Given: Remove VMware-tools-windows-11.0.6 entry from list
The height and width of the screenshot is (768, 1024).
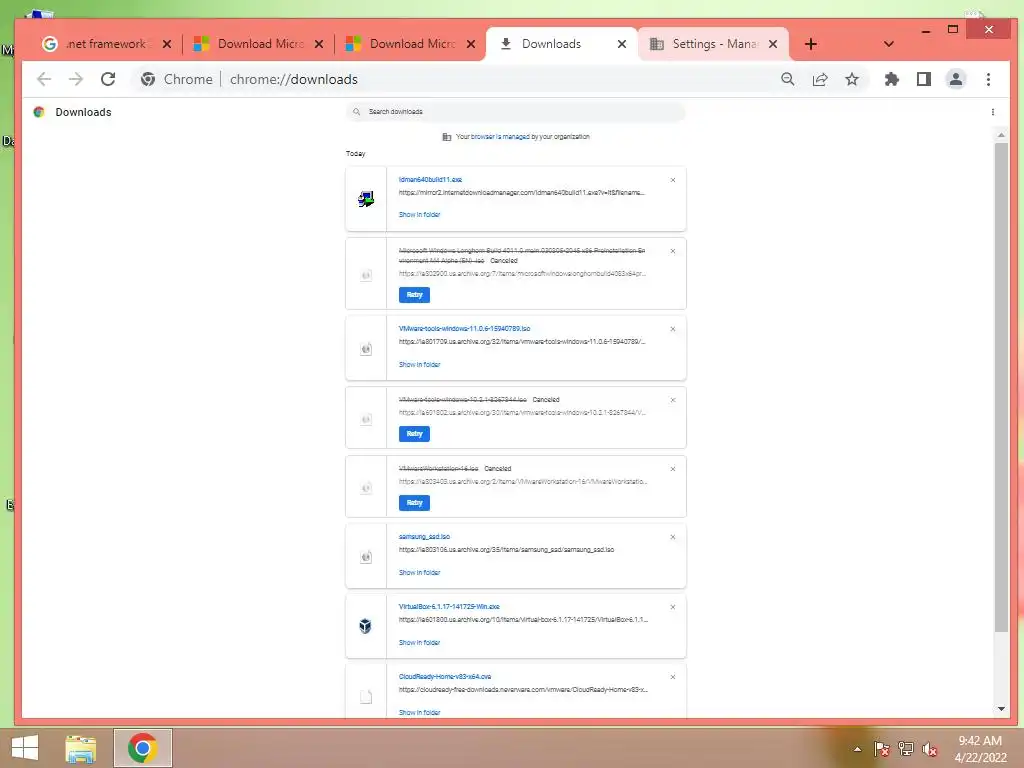Looking at the screenshot, I should click(673, 329).
